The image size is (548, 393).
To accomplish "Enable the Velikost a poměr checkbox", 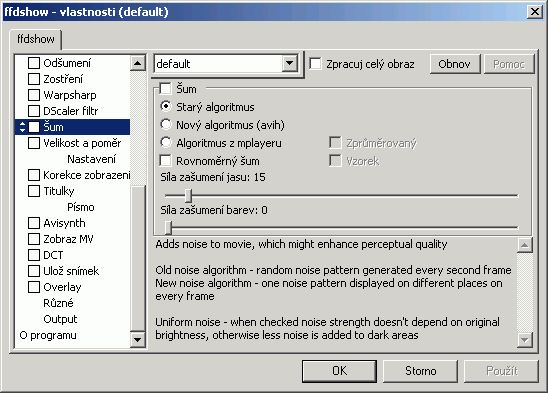I will (34, 143).
